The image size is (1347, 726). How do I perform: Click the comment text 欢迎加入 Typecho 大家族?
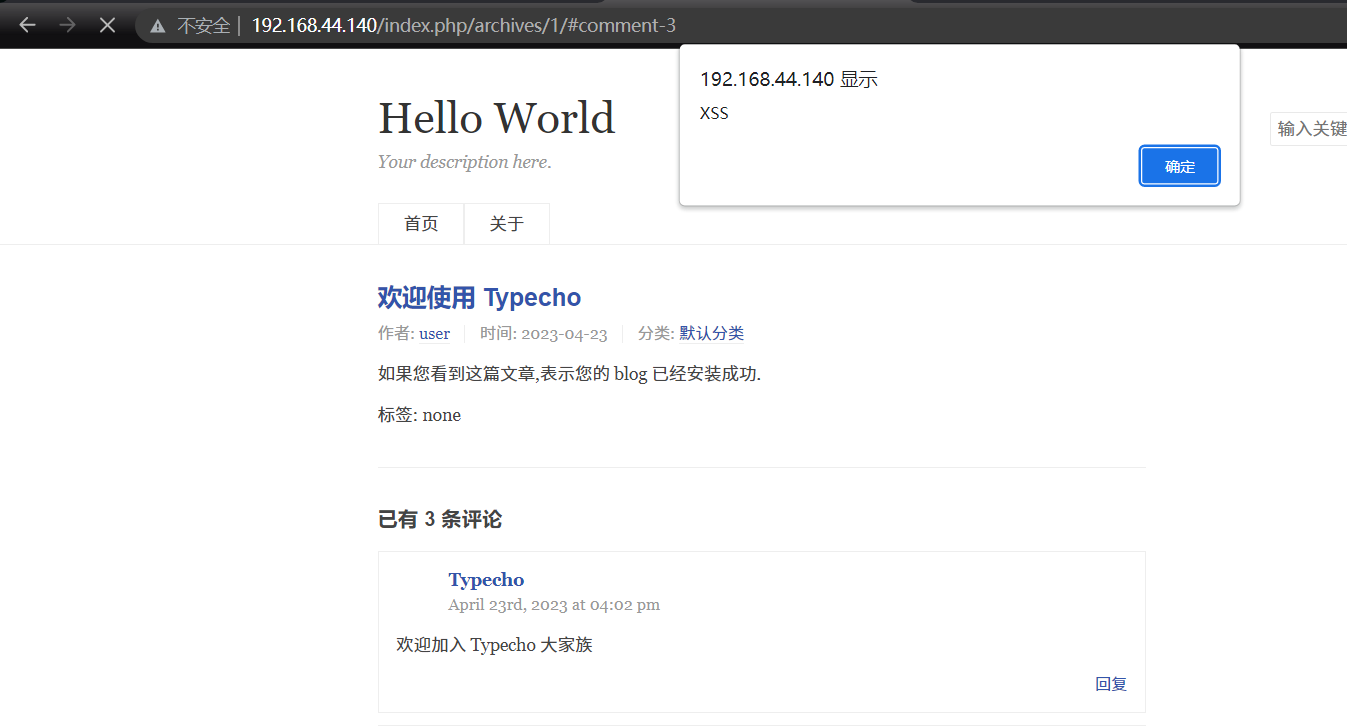tap(495, 645)
